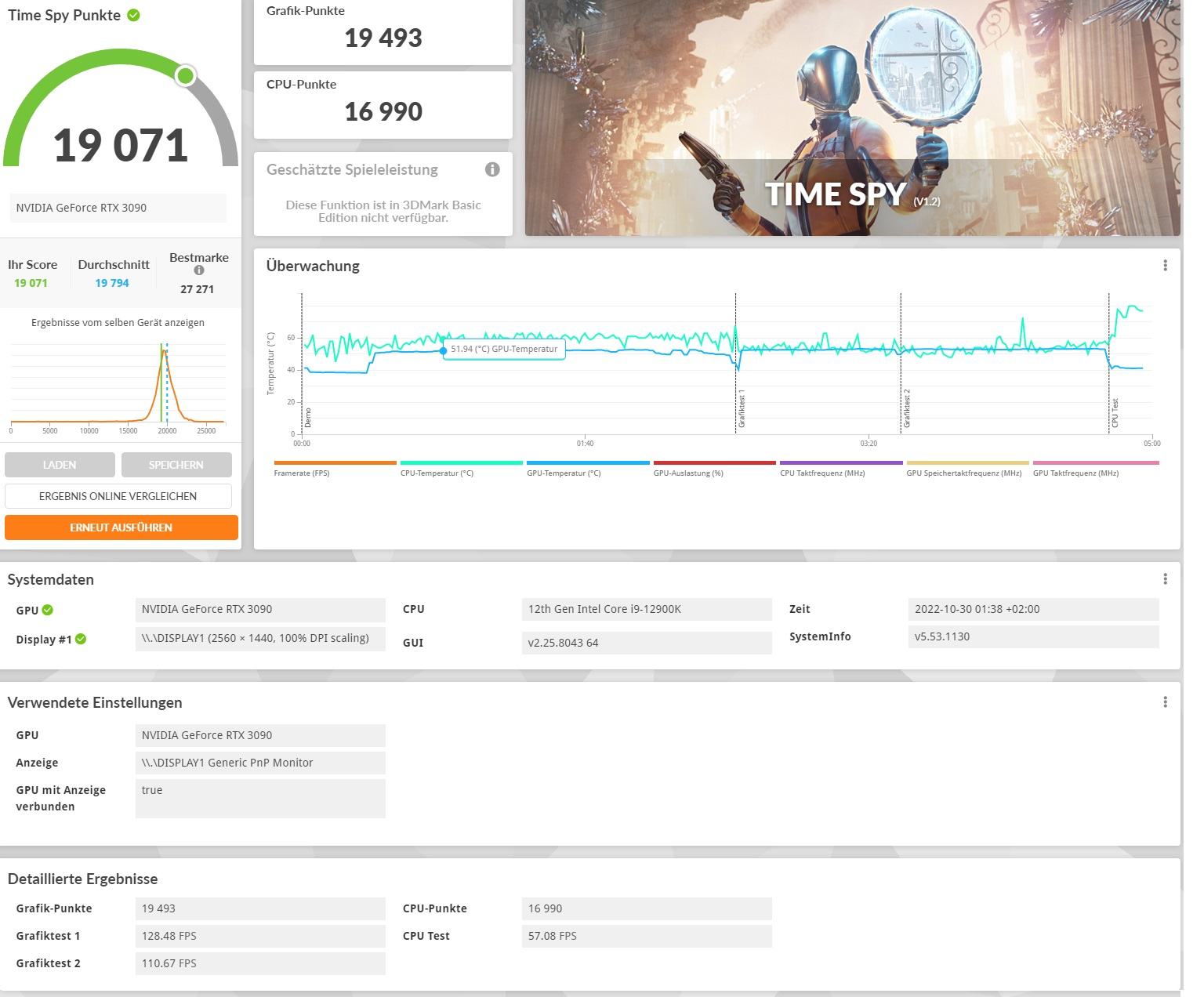The image size is (1204, 997).
Task: Toggle the GPU-Auslastung (%) chart series
Action: click(714, 469)
